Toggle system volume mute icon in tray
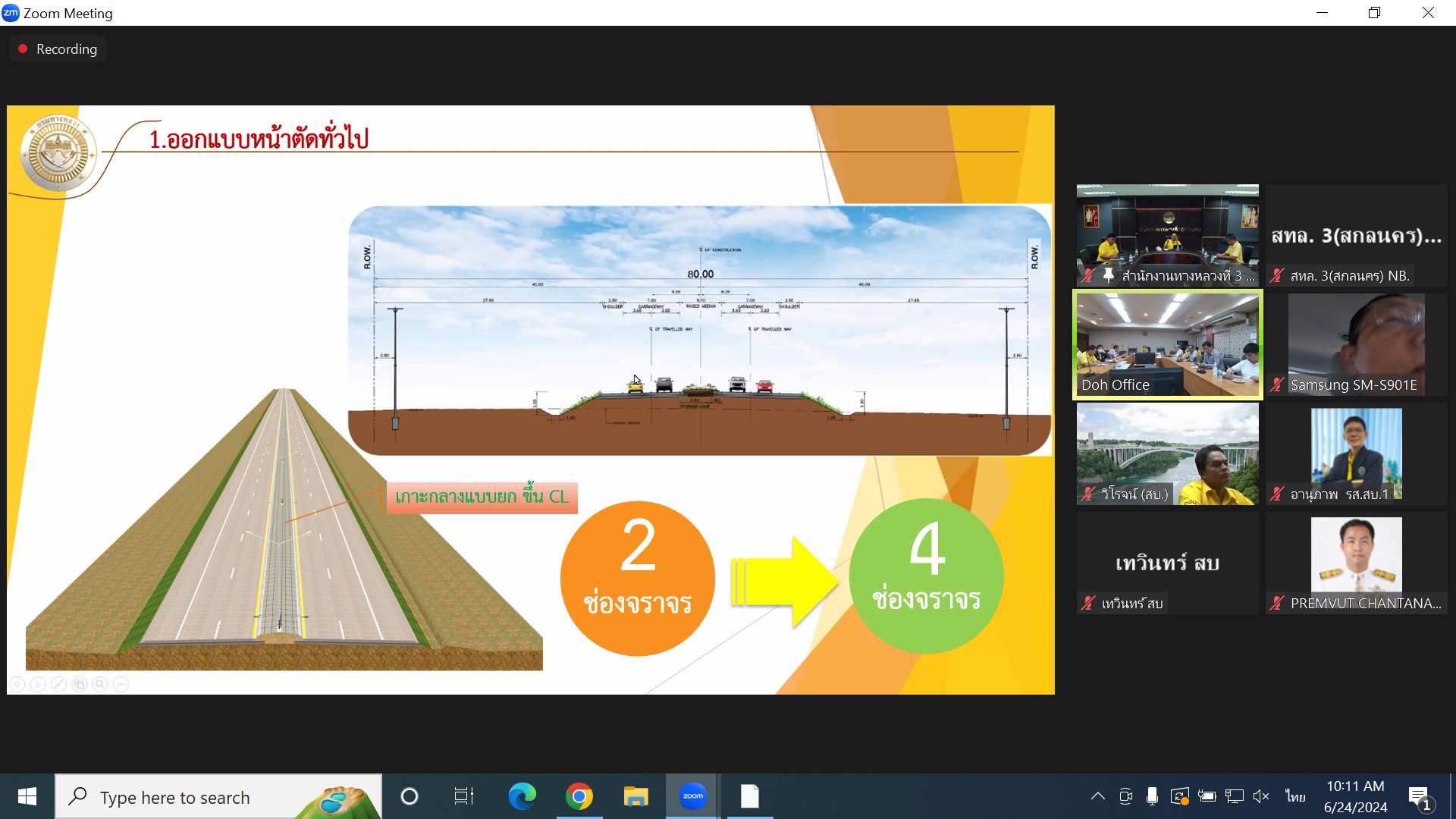This screenshot has height=819, width=1456. click(x=1261, y=796)
